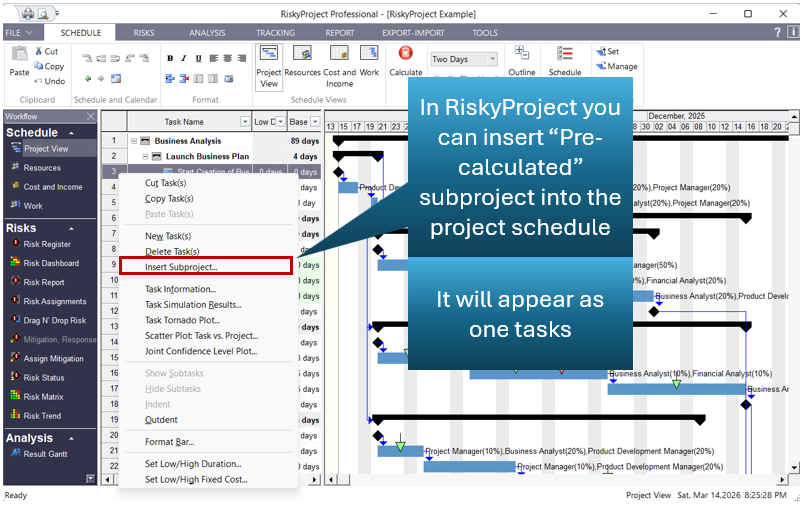
Task: Open the Task Name column filter dropdown
Action: click(x=244, y=122)
